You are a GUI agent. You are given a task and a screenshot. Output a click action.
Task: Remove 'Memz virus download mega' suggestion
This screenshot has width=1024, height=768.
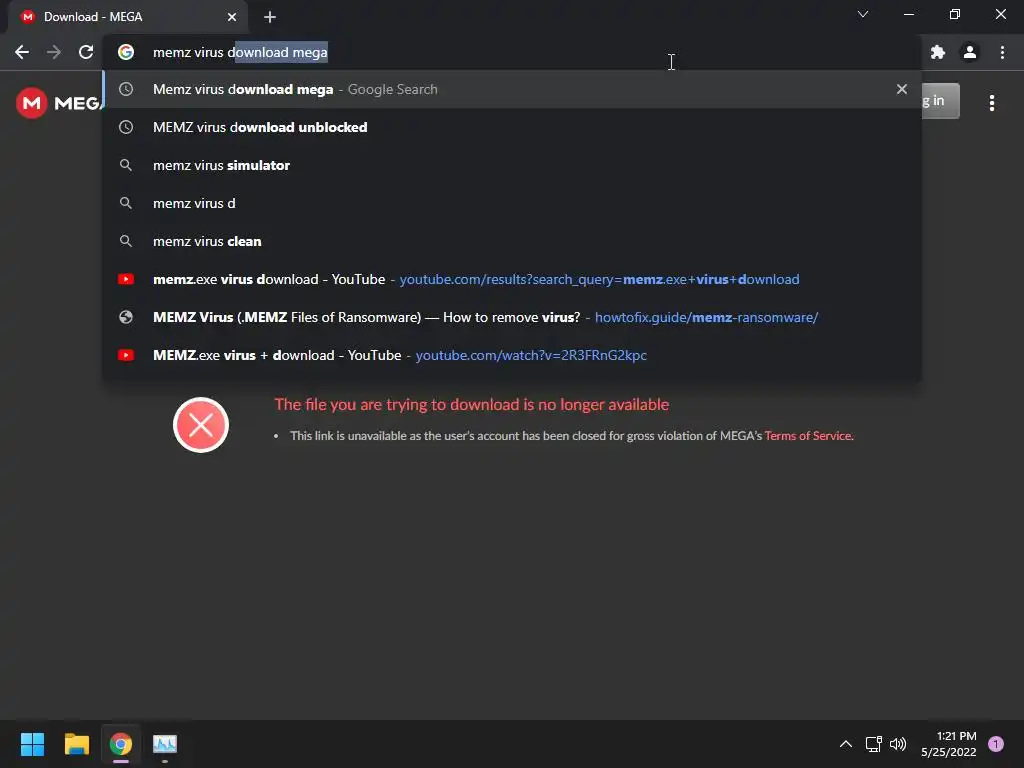pos(902,89)
